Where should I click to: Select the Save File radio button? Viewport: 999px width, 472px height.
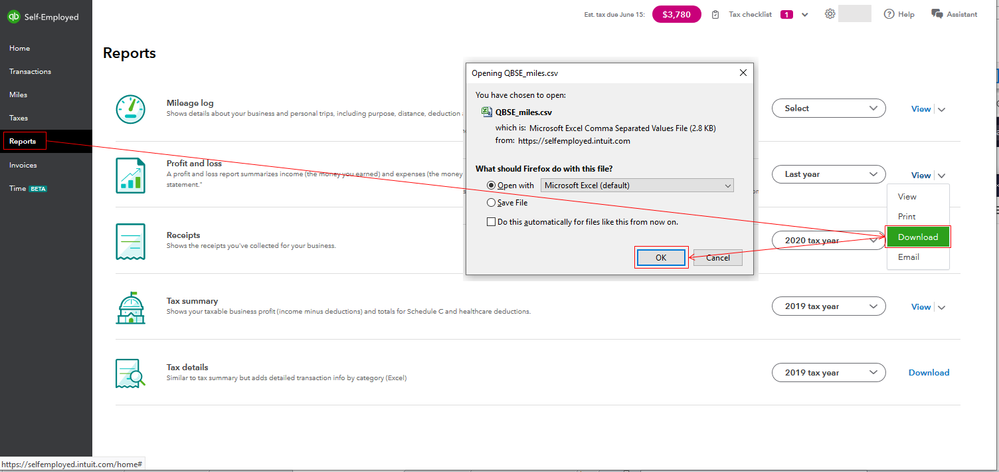pos(491,203)
